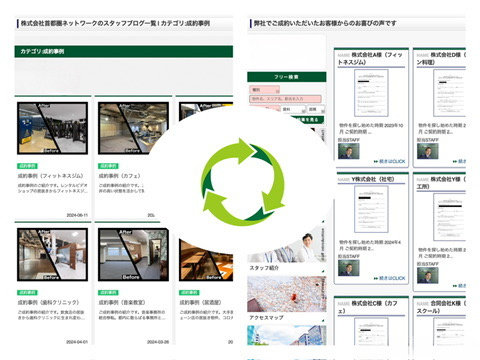480x360 pixels.
Task: Open the フィットネスジム before/after thumbnail
Action: click(53, 128)
